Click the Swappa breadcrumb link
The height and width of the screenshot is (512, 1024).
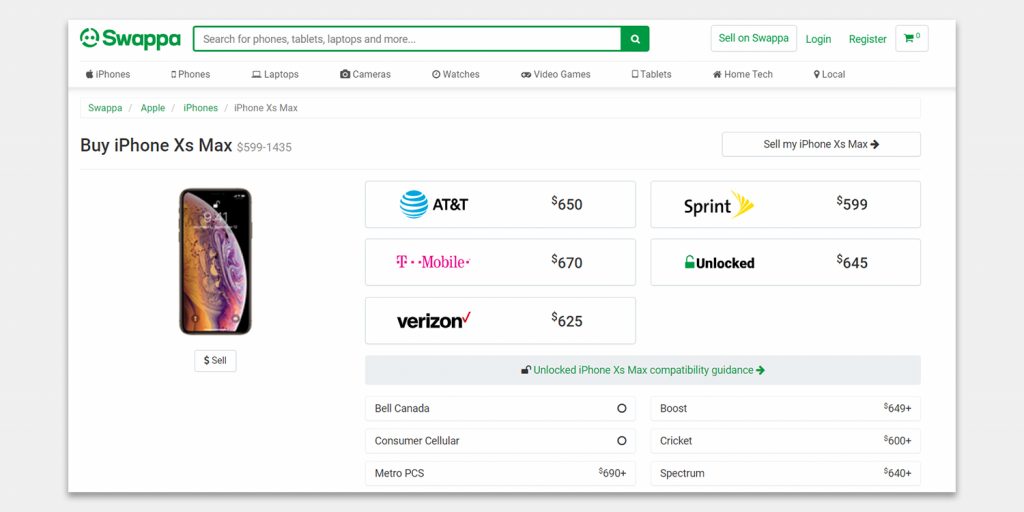105,108
